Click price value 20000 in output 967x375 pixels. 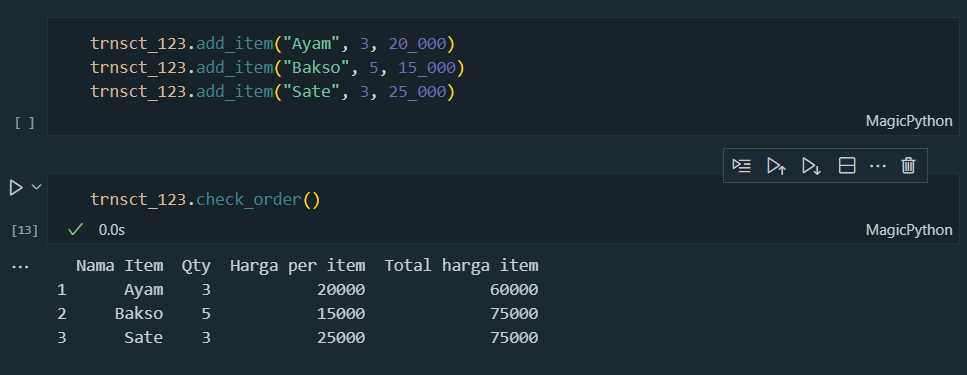(x=341, y=290)
